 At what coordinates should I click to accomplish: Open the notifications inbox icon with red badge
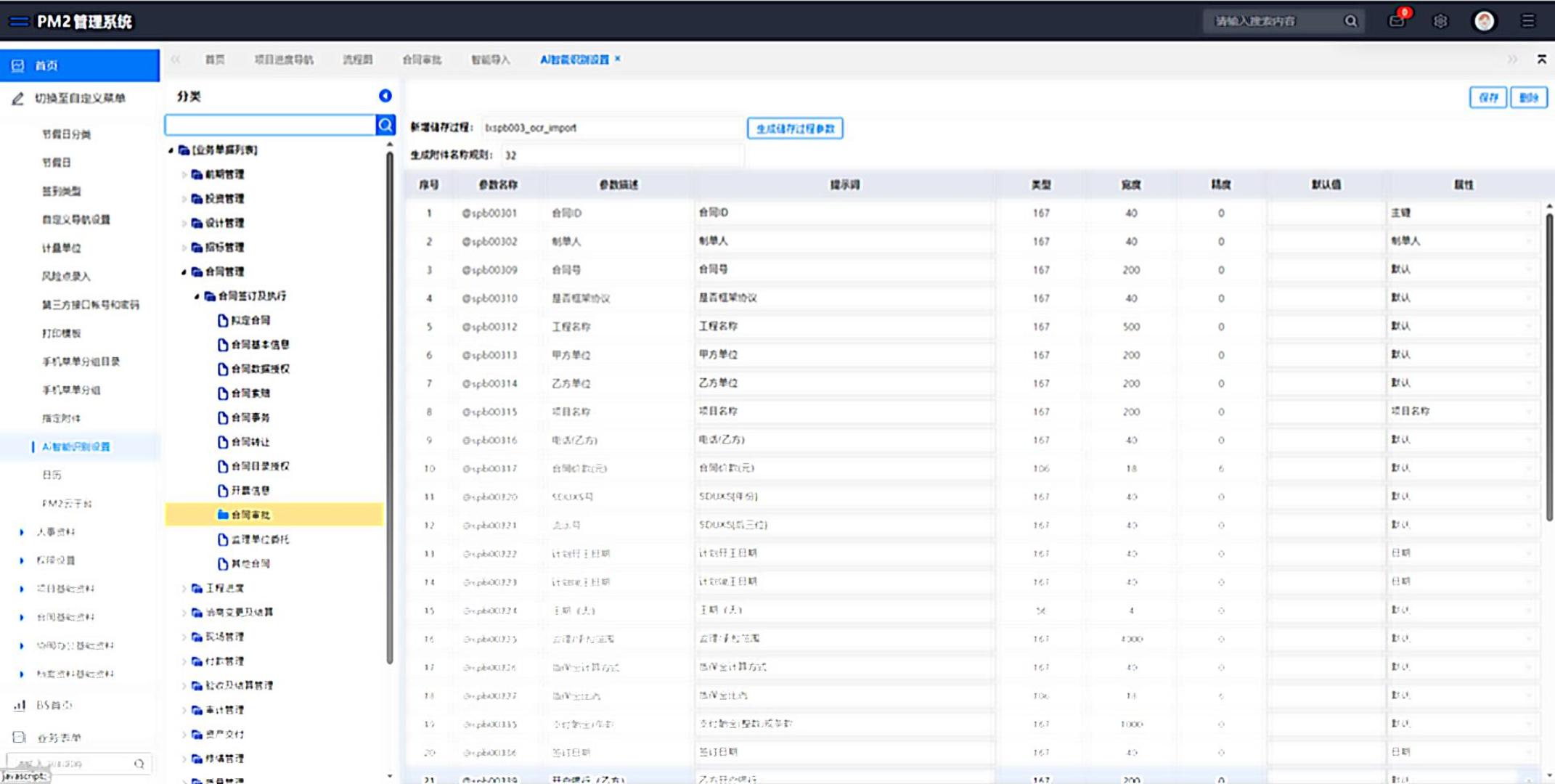pyautogui.click(x=1397, y=20)
